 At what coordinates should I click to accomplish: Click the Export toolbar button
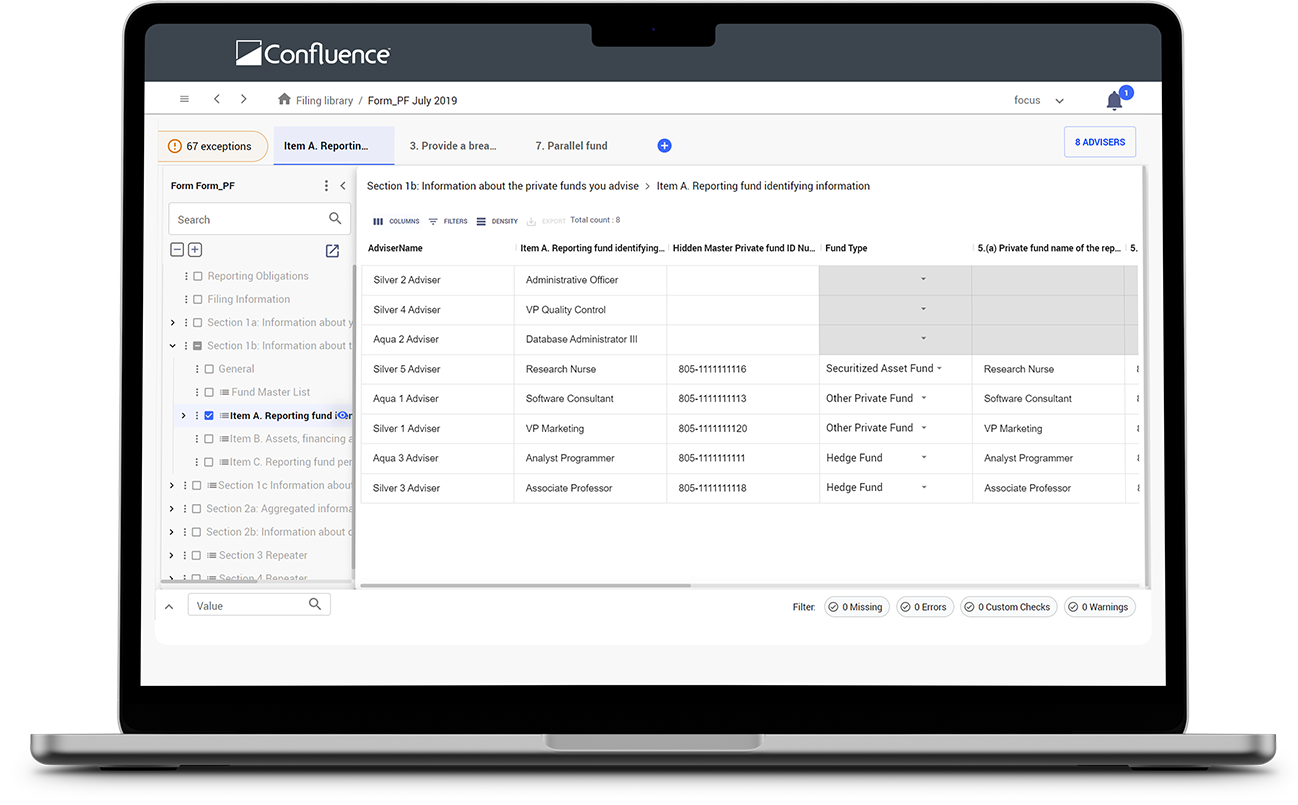[x=546, y=221]
